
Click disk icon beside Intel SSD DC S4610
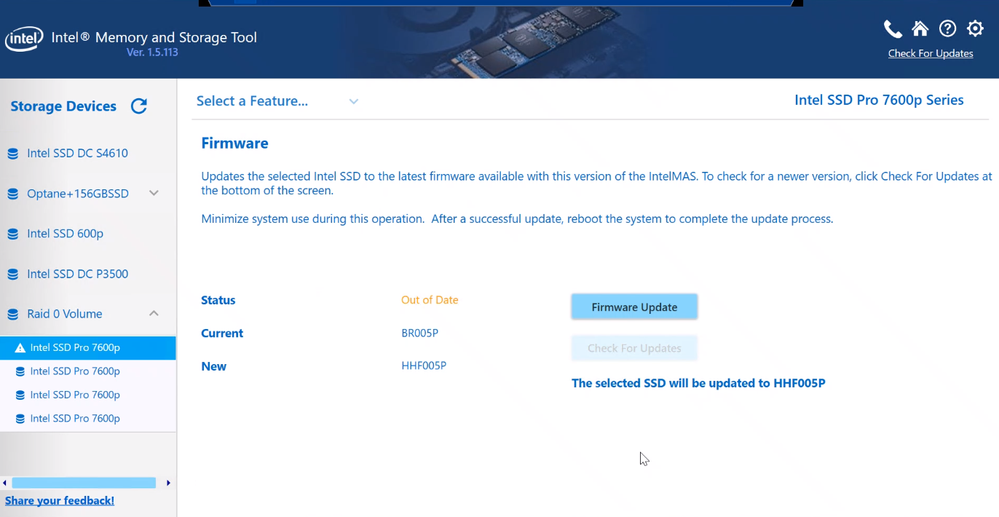tap(13, 154)
